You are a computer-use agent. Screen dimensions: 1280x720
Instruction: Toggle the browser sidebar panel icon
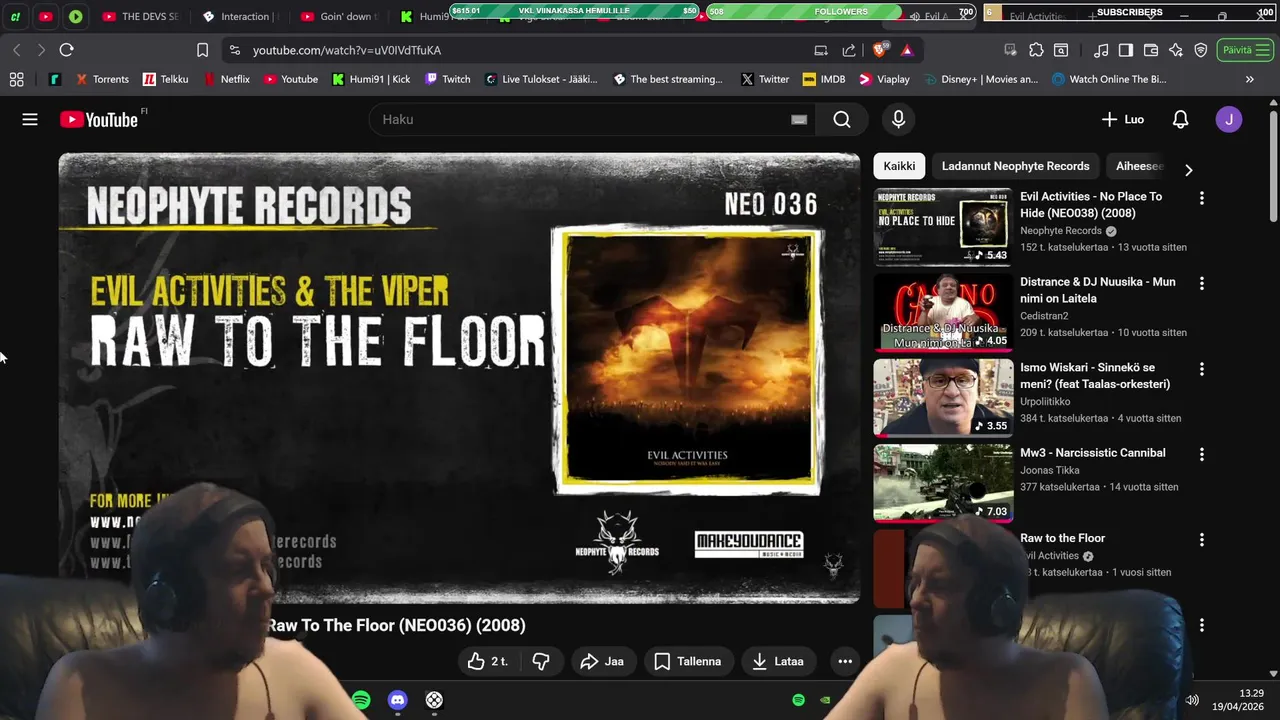1126,50
